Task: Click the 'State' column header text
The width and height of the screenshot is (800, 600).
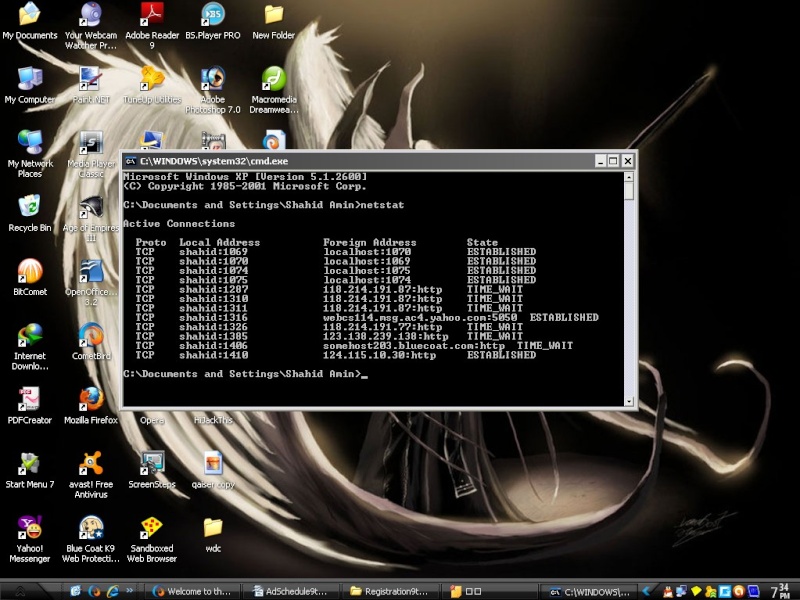Action: pos(482,242)
